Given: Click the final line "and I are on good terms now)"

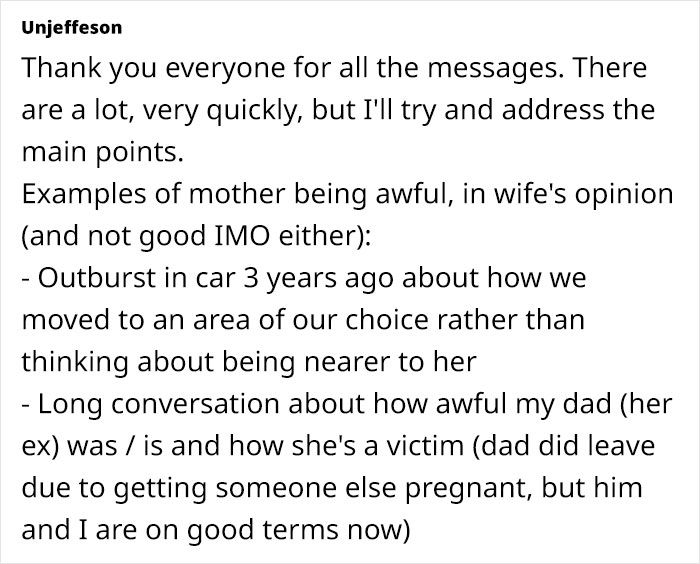Looking at the screenshot, I should pyautogui.click(x=216, y=530).
